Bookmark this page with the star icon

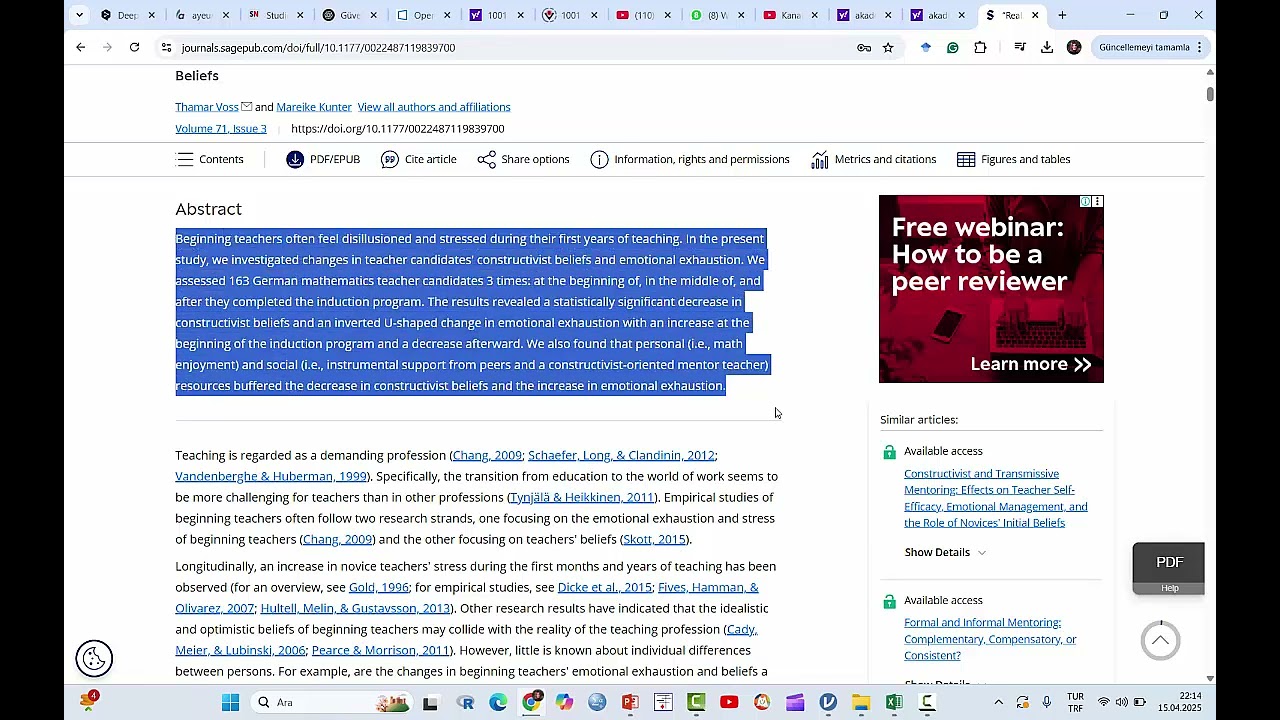[888, 47]
